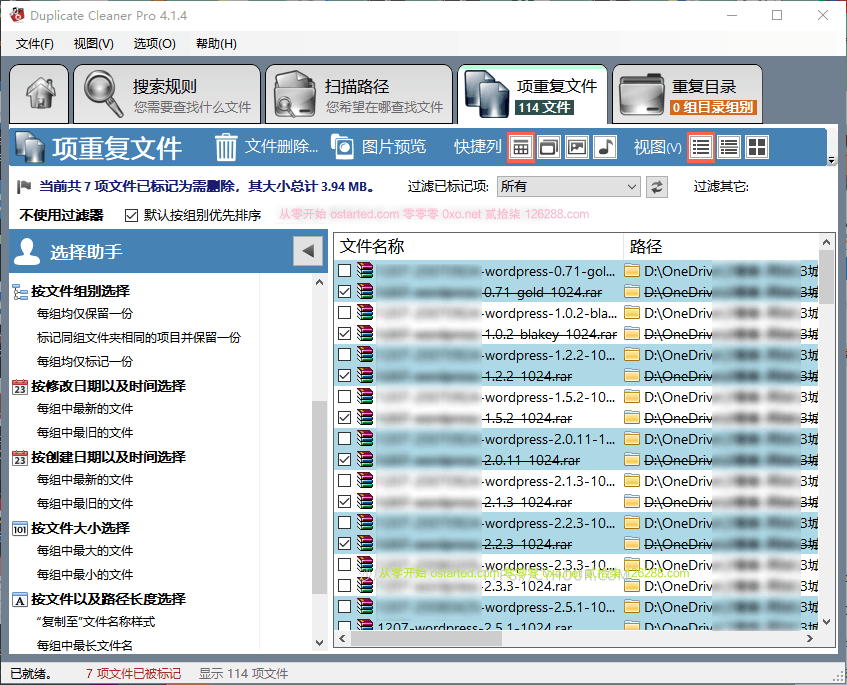Viewport: 847px width, 685px height.
Task: Click status text 7 项文件已被标记
Action: 133,674
